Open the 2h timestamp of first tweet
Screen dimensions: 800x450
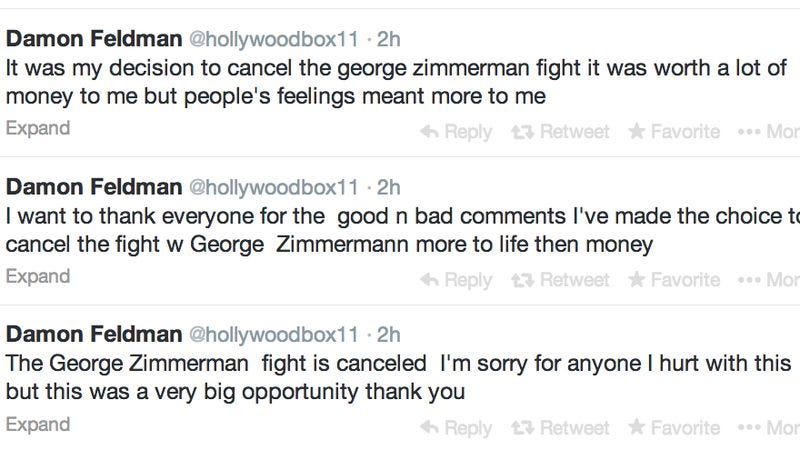click(x=388, y=39)
